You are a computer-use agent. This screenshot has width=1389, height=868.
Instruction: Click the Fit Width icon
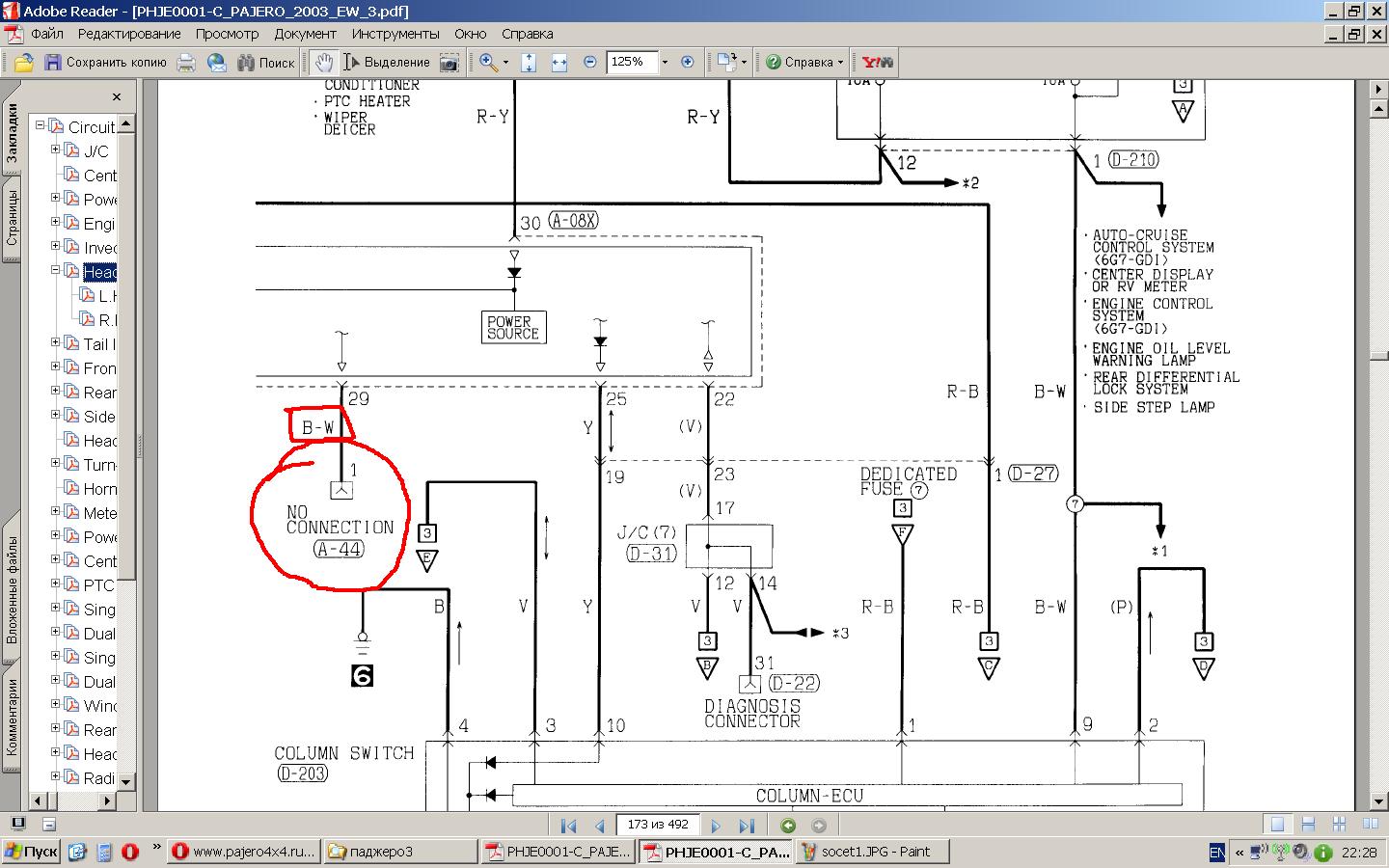pos(559,63)
